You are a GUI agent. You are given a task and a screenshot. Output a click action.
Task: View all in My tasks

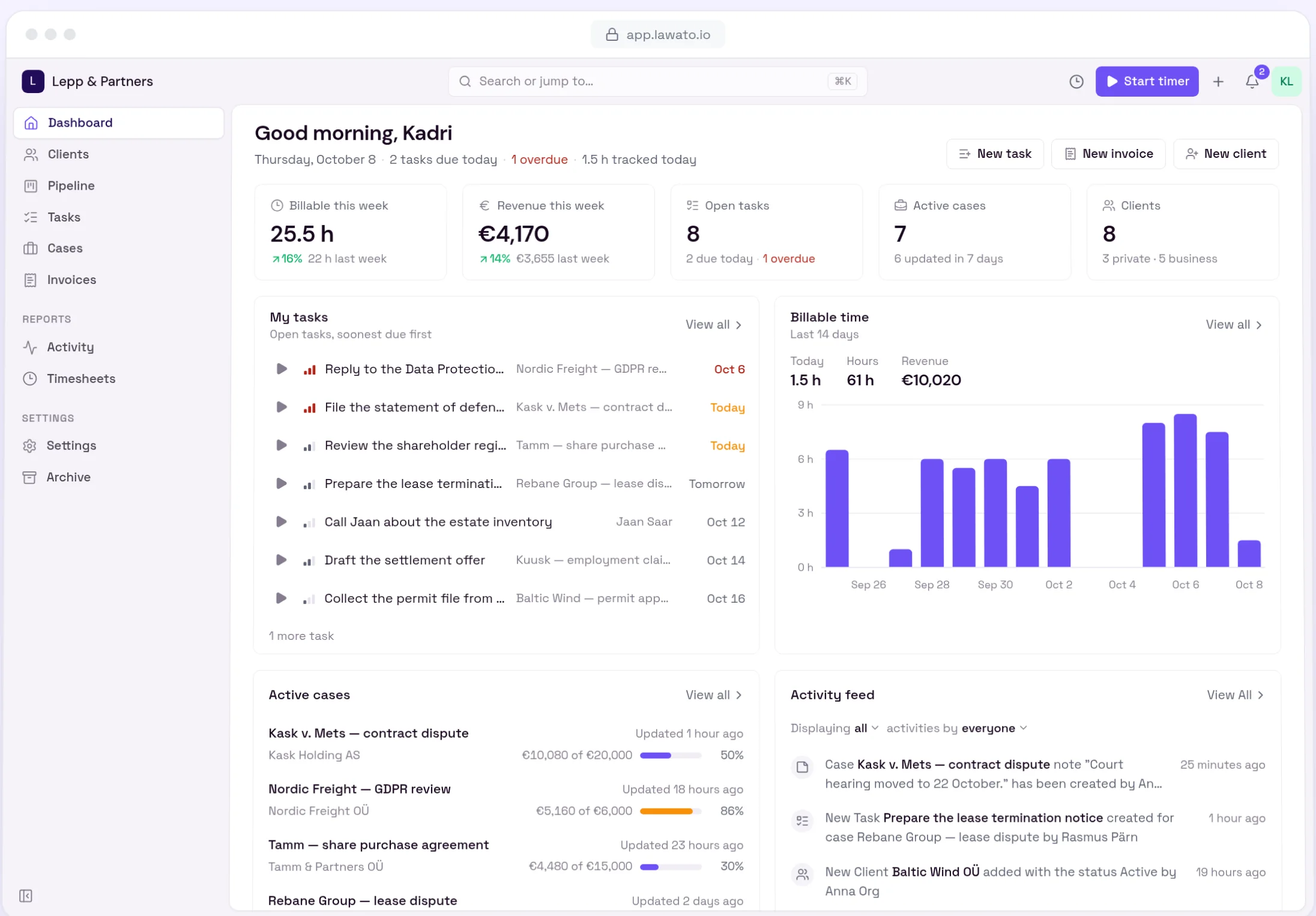pos(714,325)
